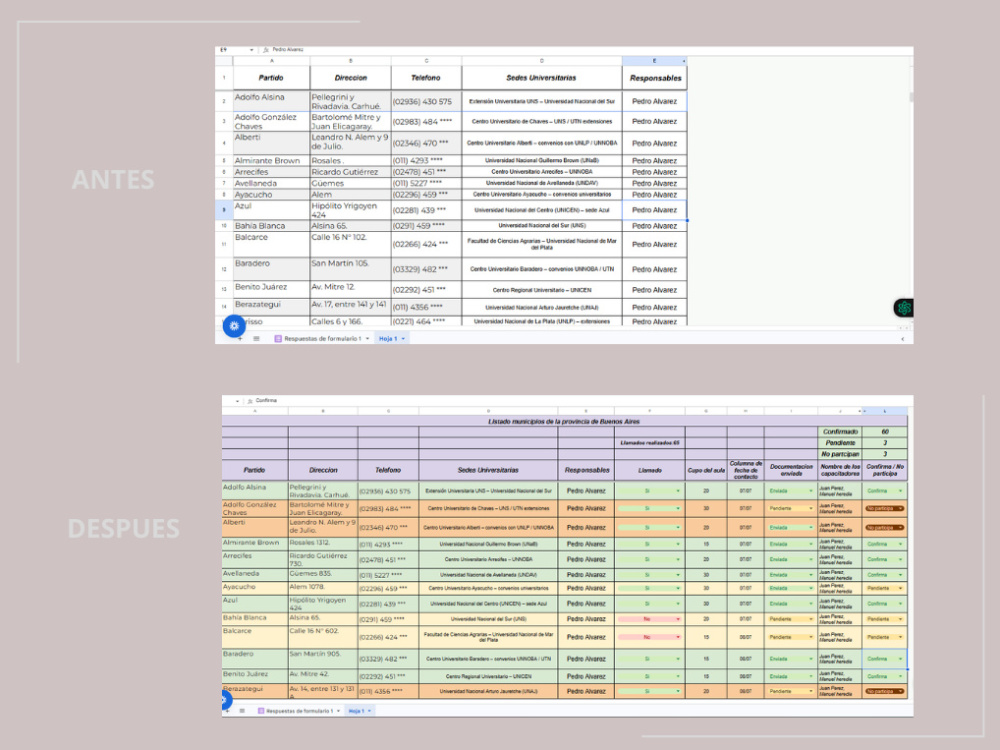Click the formula bar showing Pedro Alvarez

coord(288,50)
